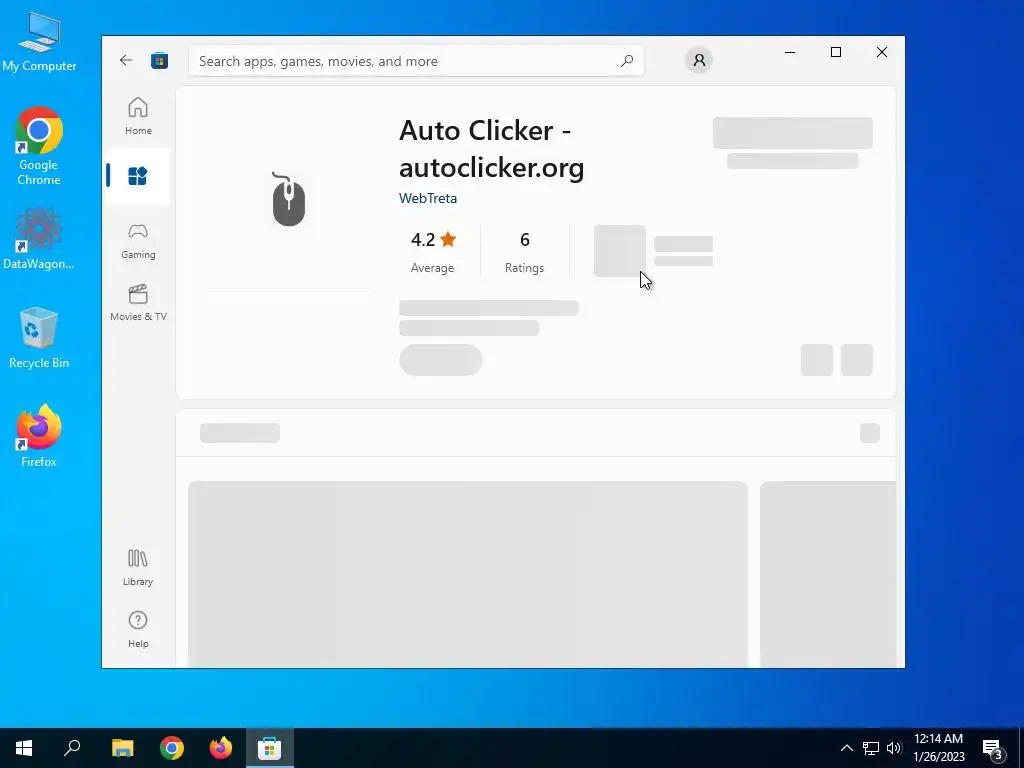
Task: Close the Microsoft Store window
Action: click(882, 52)
